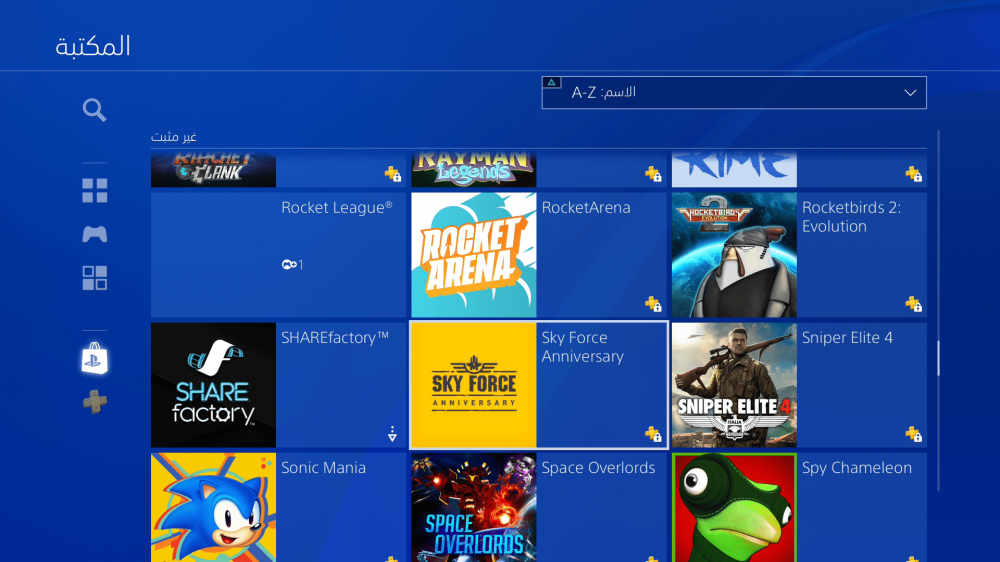Open Sniper Elite 4 cover thumbnail
Viewport: 1000px width, 562px height.
pyautogui.click(x=734, y=385)
